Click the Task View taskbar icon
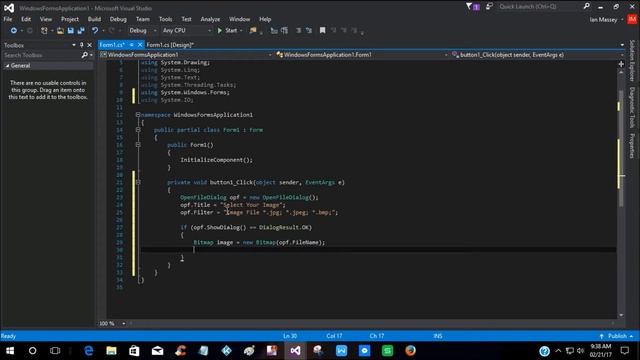This screenshot has width=640, height=360. (55, 351)
